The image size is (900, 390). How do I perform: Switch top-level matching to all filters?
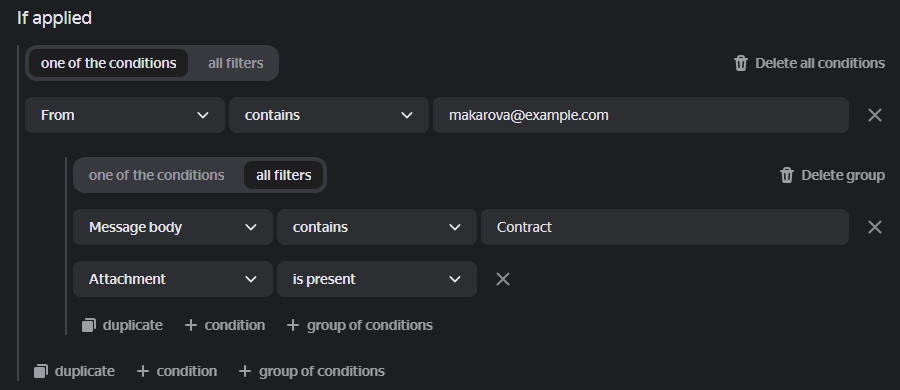(x=235, y=63)
